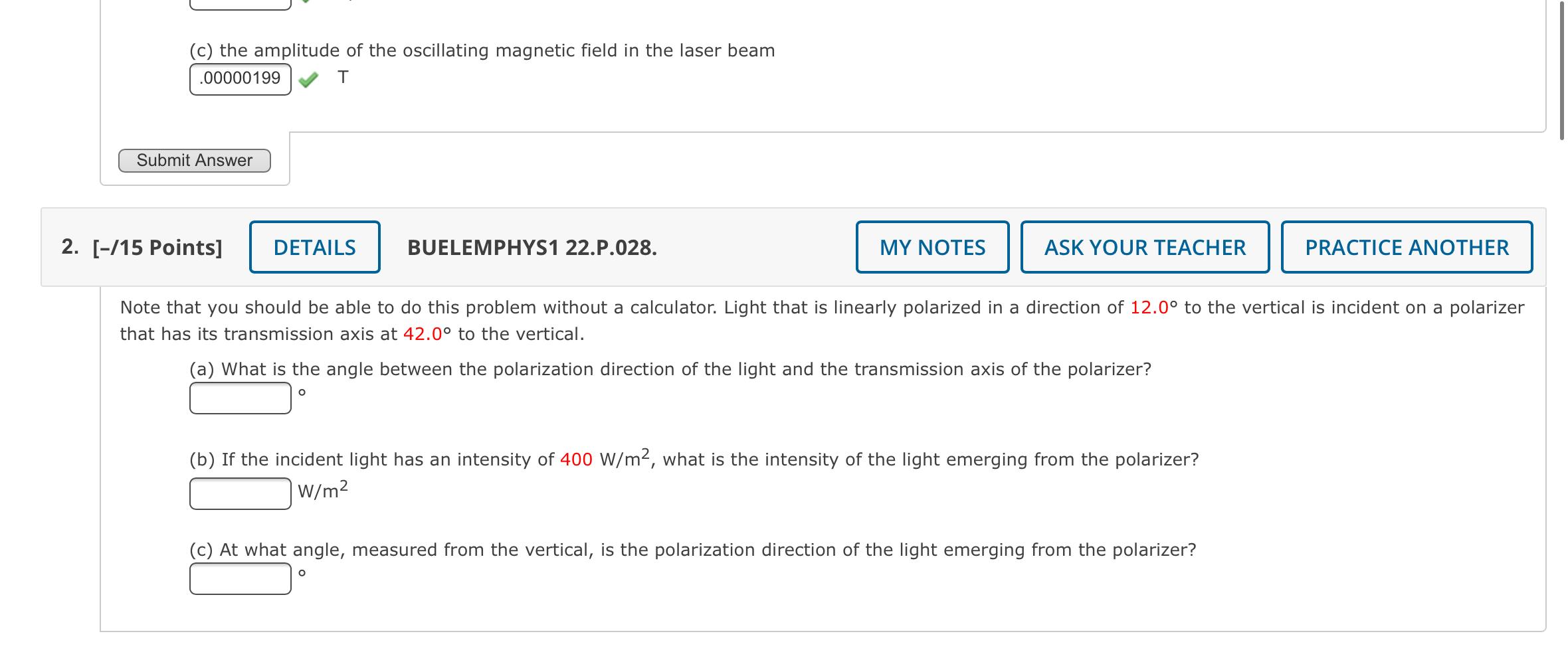Open DETAILS for problem 22.P.028
The image size is (1568, 672).
[313, 246]
